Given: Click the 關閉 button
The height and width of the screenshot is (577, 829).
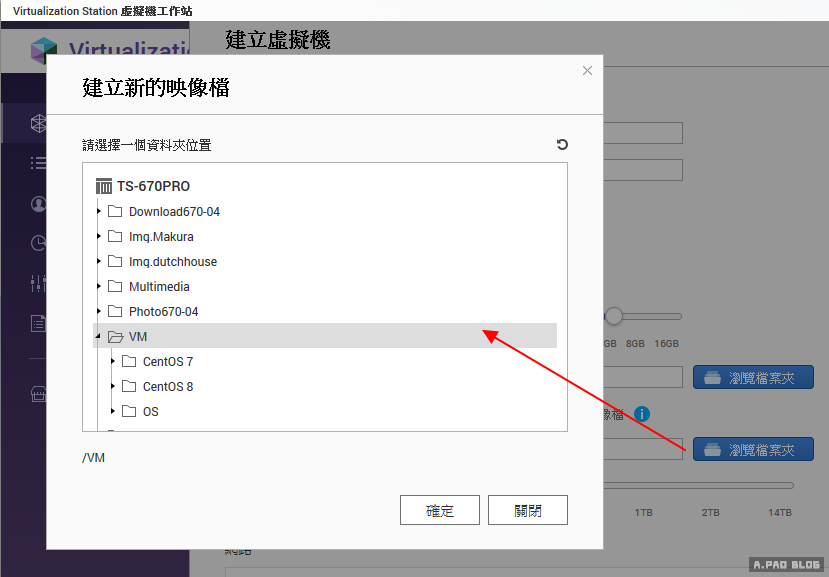Looking at the screenshot, I should pyautogui.click(x=528, y=510).
